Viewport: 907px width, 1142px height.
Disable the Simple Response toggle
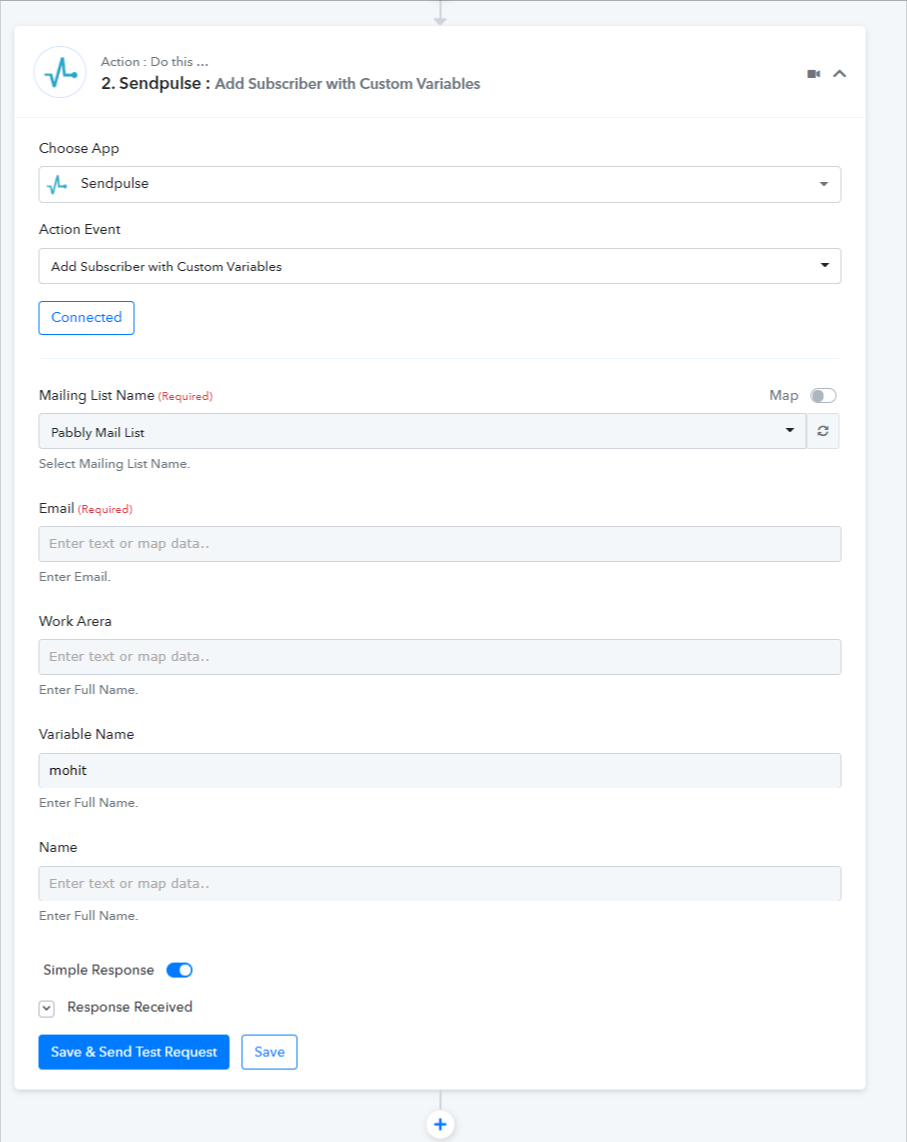(x=179, y=970)
